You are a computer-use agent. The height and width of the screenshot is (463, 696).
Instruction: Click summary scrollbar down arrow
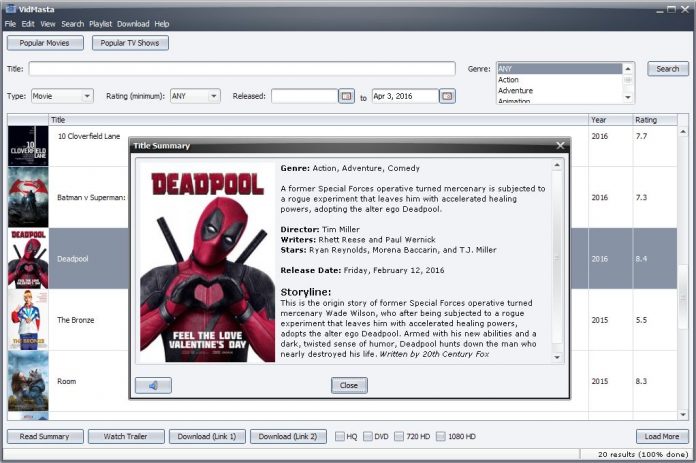[557, 357]
